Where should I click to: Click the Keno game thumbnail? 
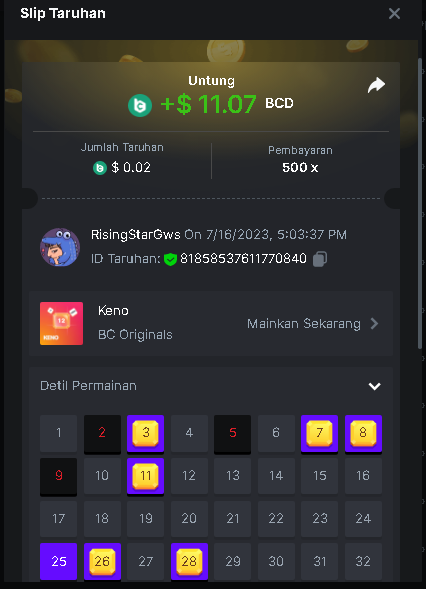click(62, 323)
